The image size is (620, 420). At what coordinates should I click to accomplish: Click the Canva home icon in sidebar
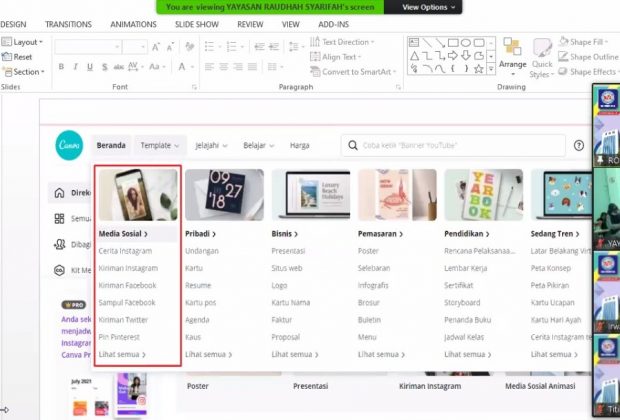(x=59, y=193)
